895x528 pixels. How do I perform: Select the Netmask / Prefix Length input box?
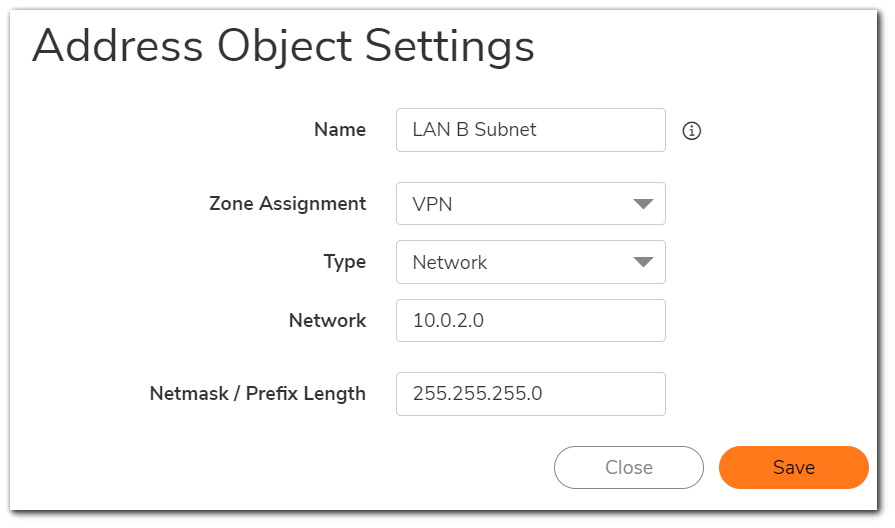531,394
